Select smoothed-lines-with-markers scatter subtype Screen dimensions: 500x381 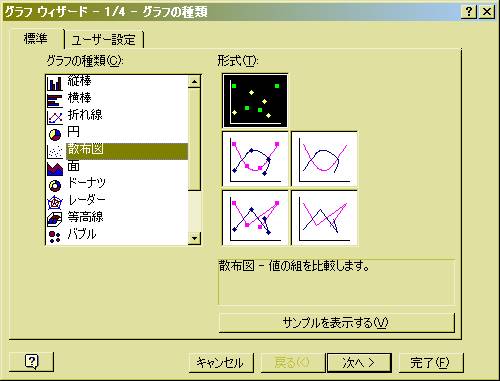click(255, 159)
